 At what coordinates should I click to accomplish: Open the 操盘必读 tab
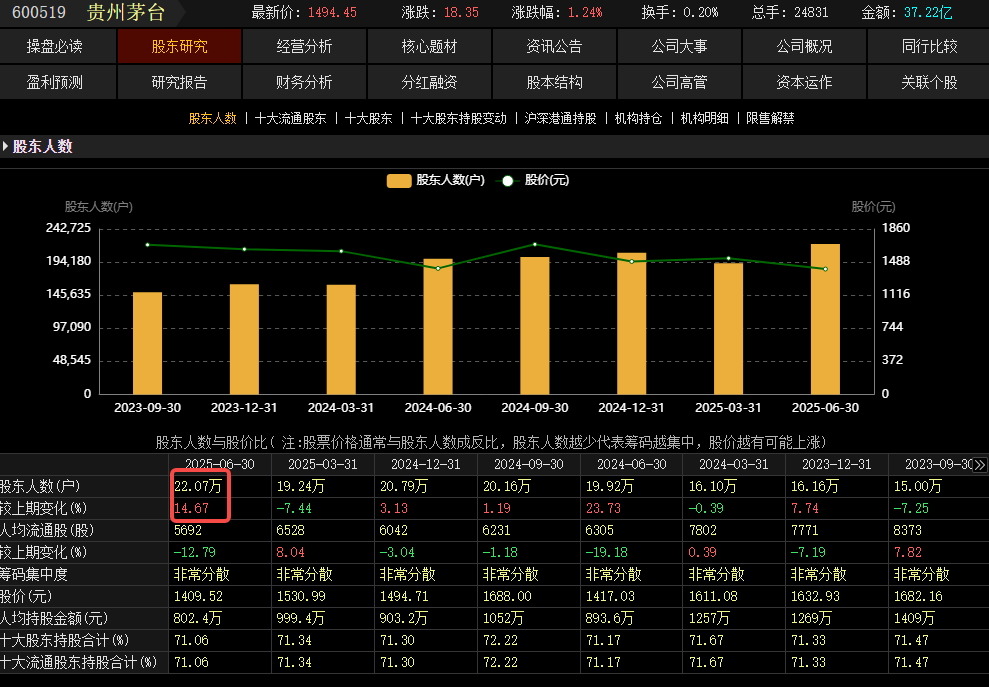pyautogui.click(x=55, y=47)
